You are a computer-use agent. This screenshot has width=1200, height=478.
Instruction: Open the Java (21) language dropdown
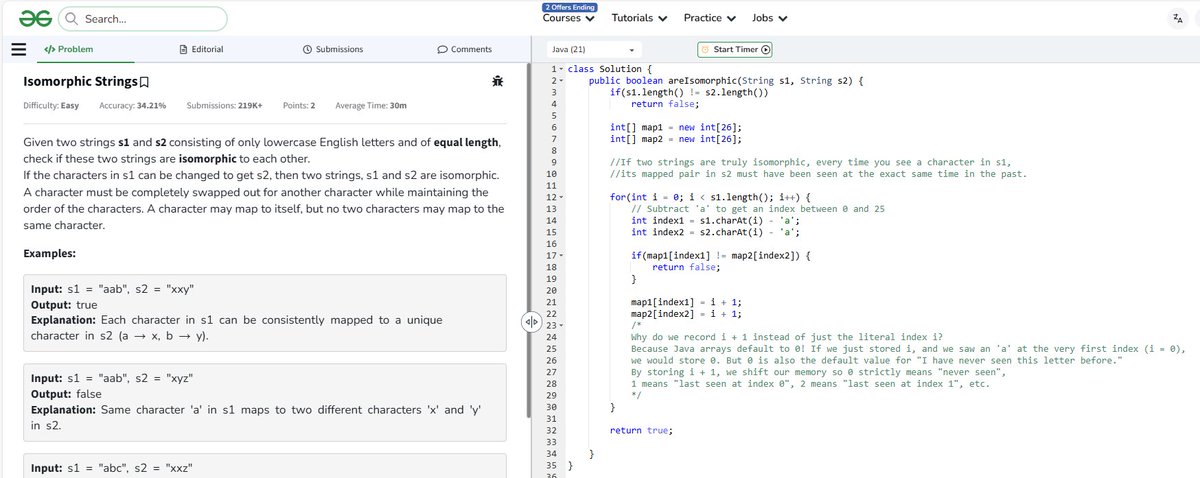coord(594,50)
